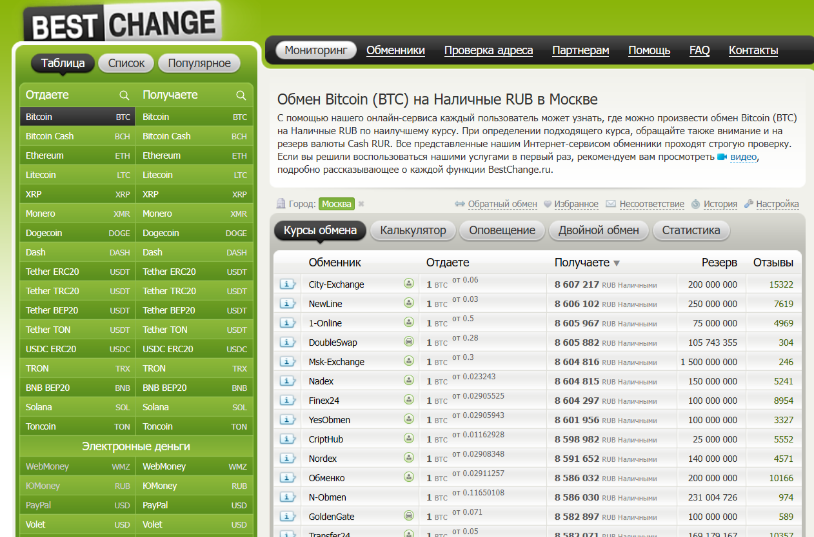Viewport: 814px width, 537px height.
Task: Select Toncoin in the Получаете column
Action: (195, 427)
